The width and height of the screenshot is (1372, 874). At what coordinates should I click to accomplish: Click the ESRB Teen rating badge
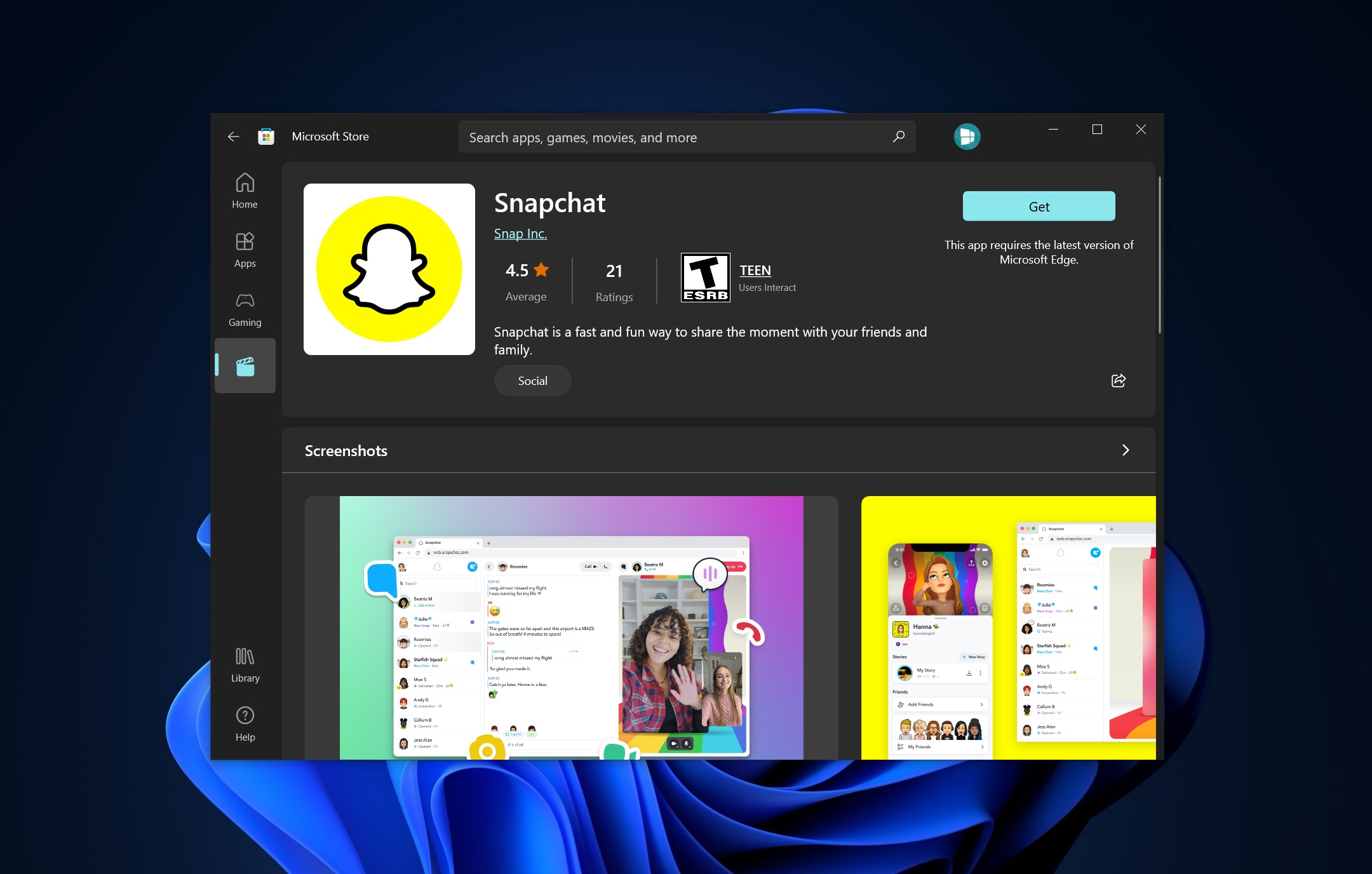pos(706,278)
